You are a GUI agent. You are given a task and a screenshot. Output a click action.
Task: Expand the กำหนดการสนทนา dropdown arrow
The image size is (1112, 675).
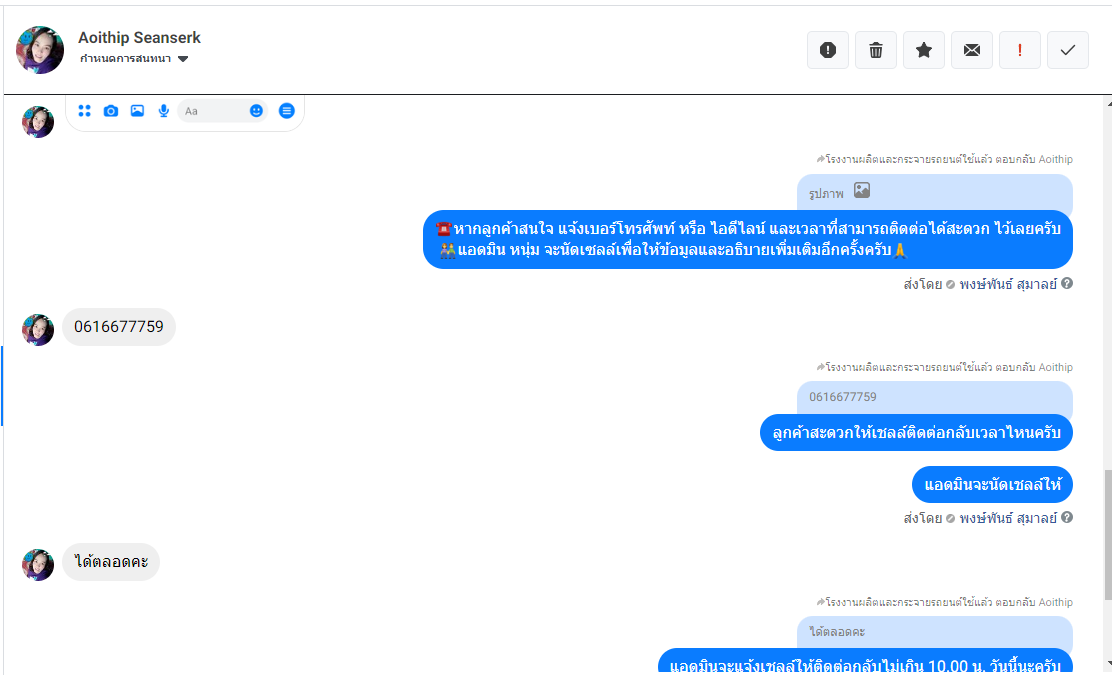coord(183,59)
